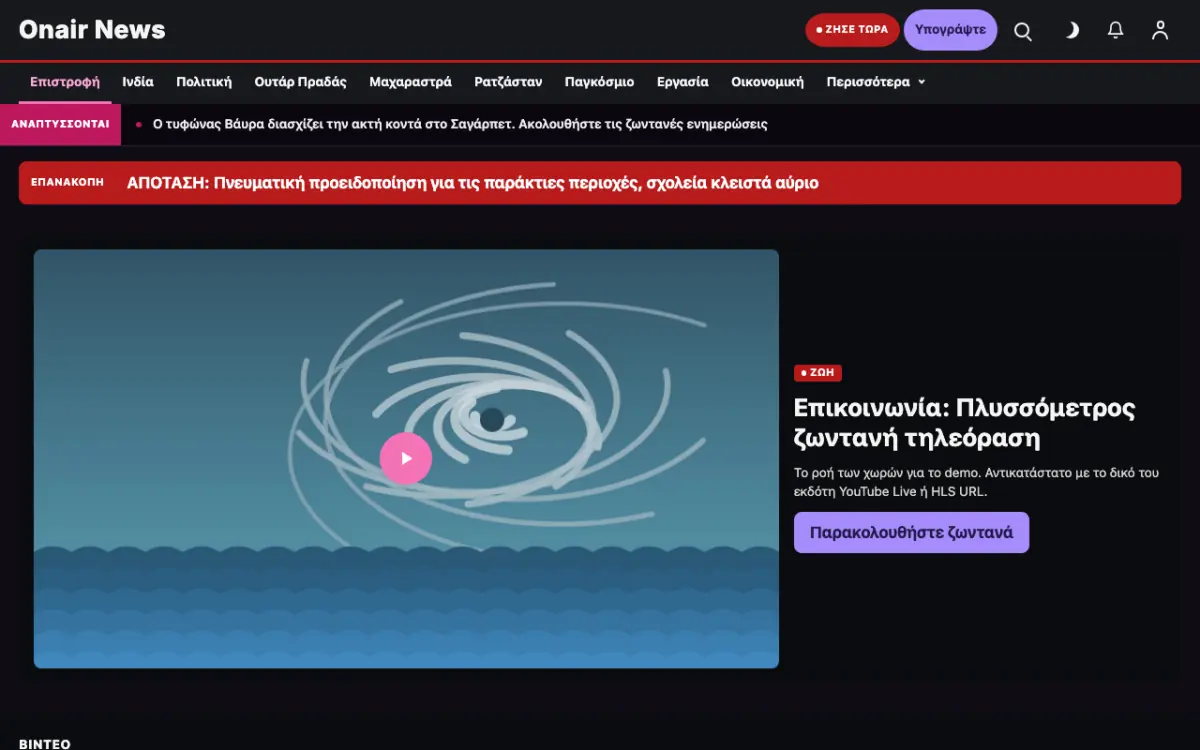The width and height of the screenshot is (1200, 750).
Task: Click the cyclone video thumbnail image
Action: (x=406, y=458)
